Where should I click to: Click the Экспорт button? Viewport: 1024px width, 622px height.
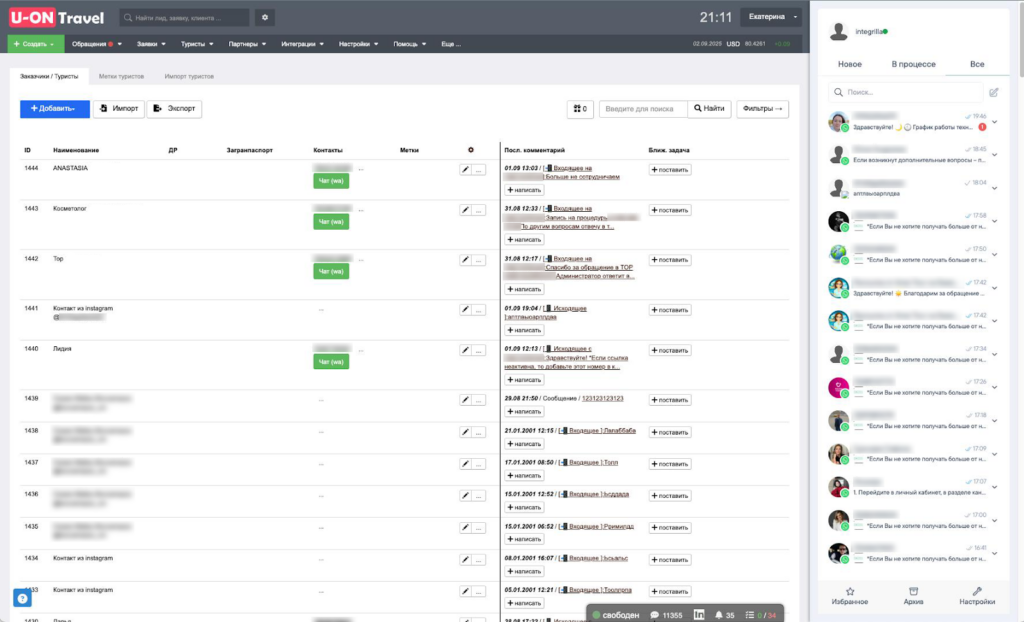174,109
